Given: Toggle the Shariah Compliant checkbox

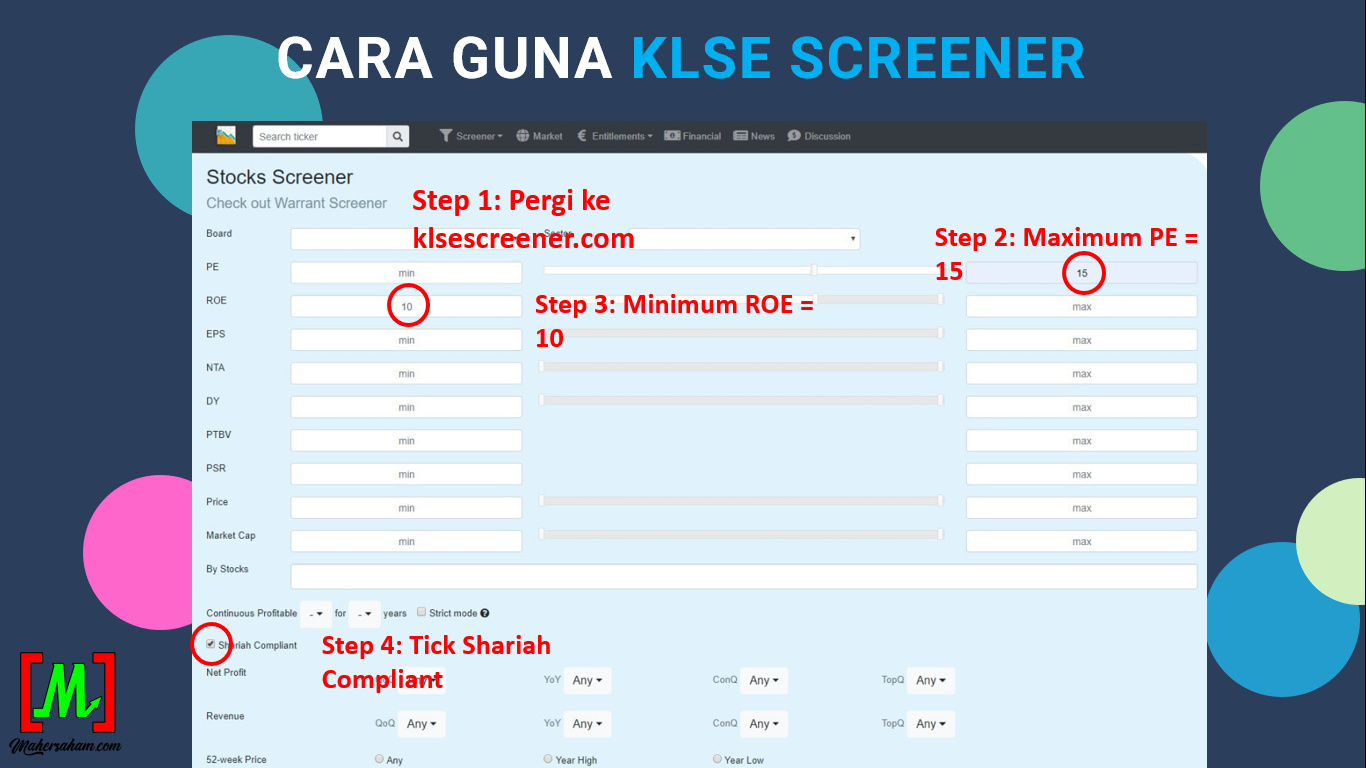Looking at the screenshot, I should (211, 645).
